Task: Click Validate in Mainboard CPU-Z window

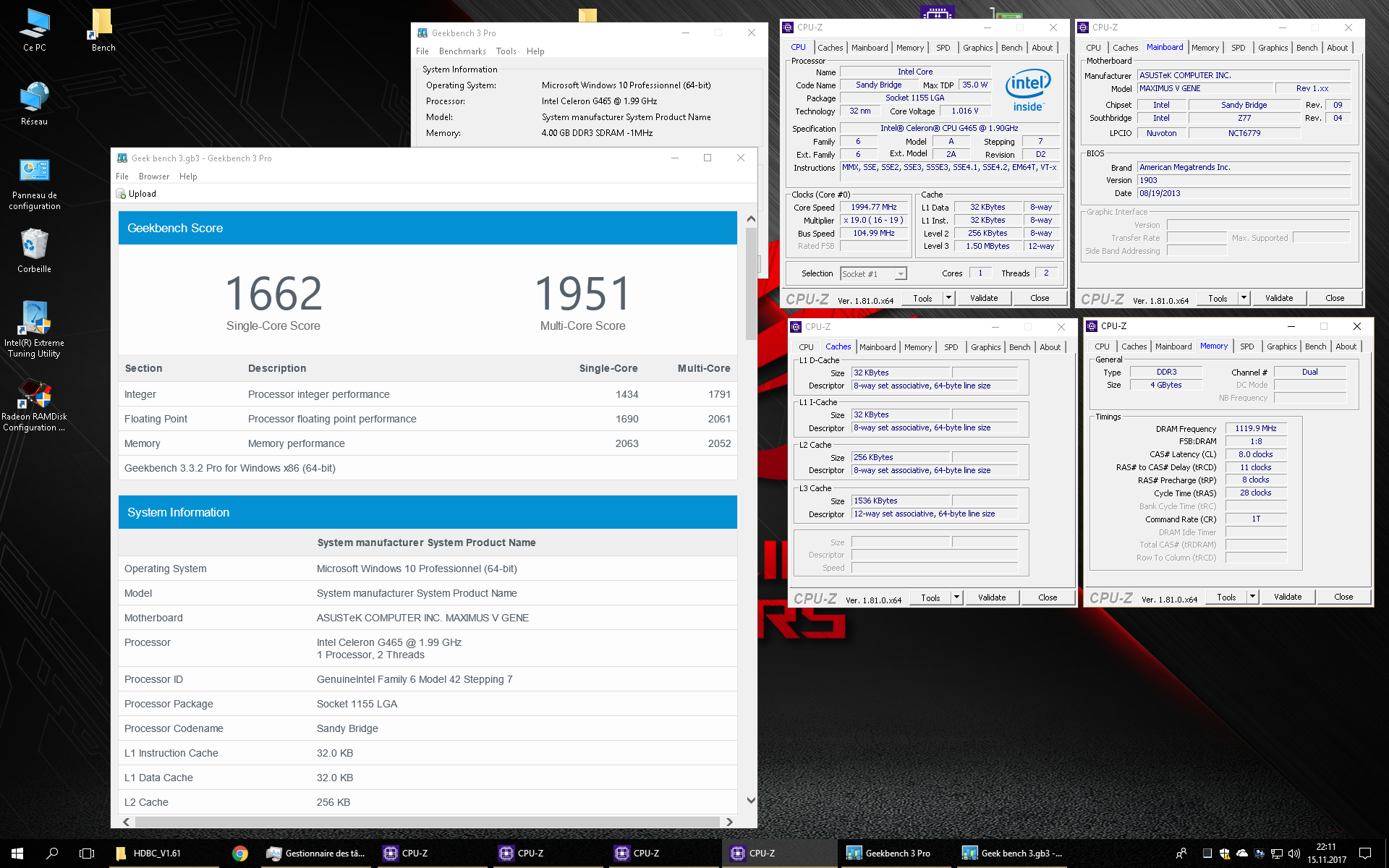Action: coord(1279,298)
